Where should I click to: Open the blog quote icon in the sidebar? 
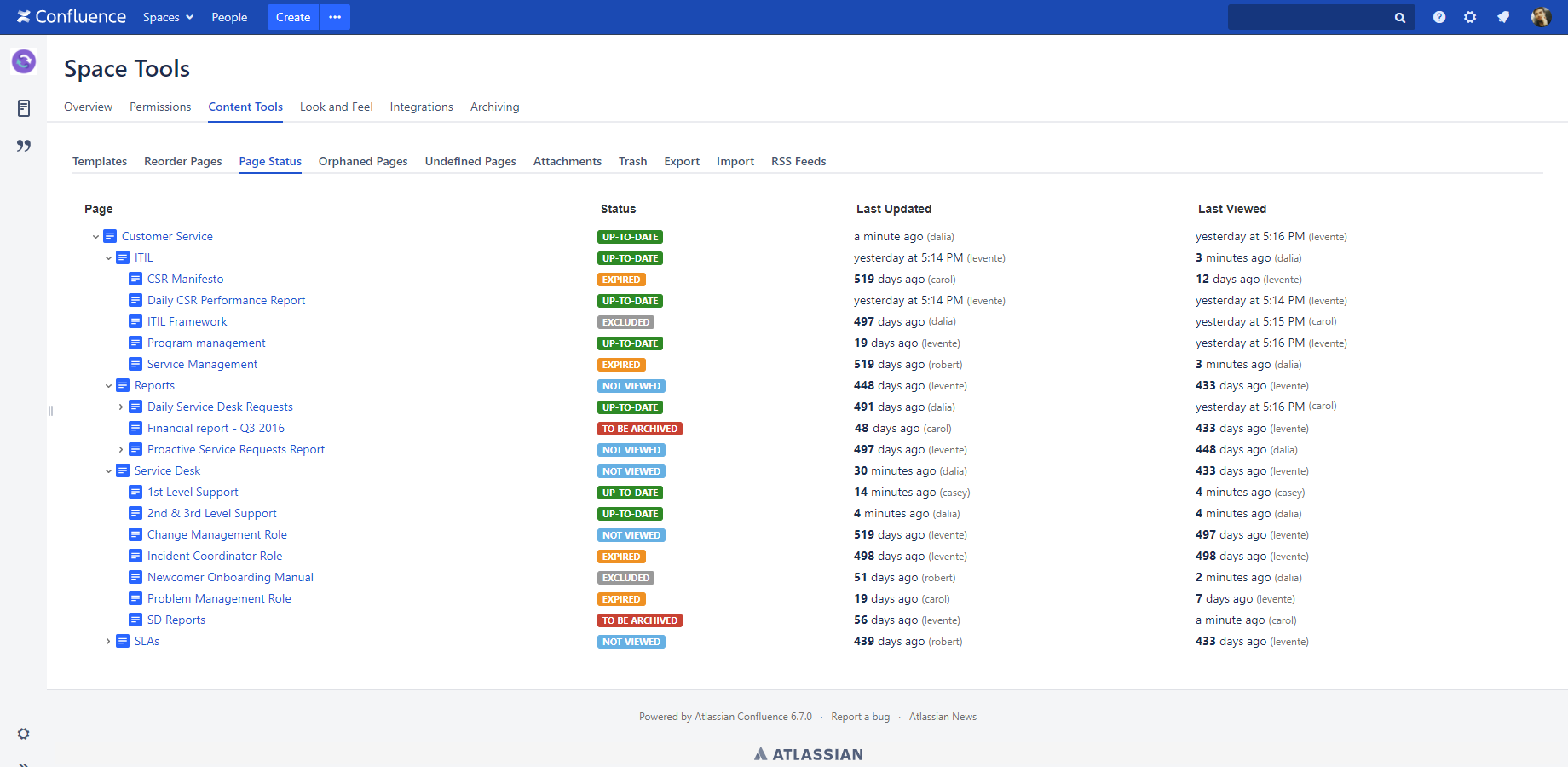point(23,146)
